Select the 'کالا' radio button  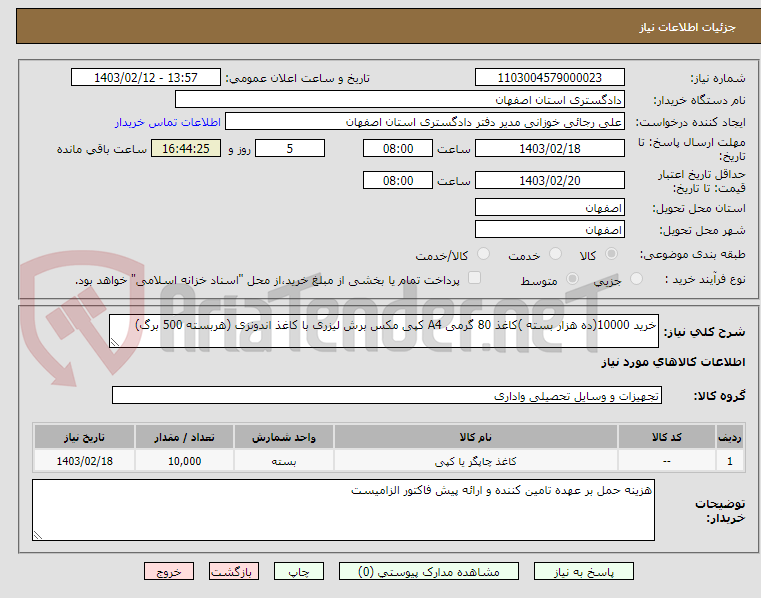(612, 254)
